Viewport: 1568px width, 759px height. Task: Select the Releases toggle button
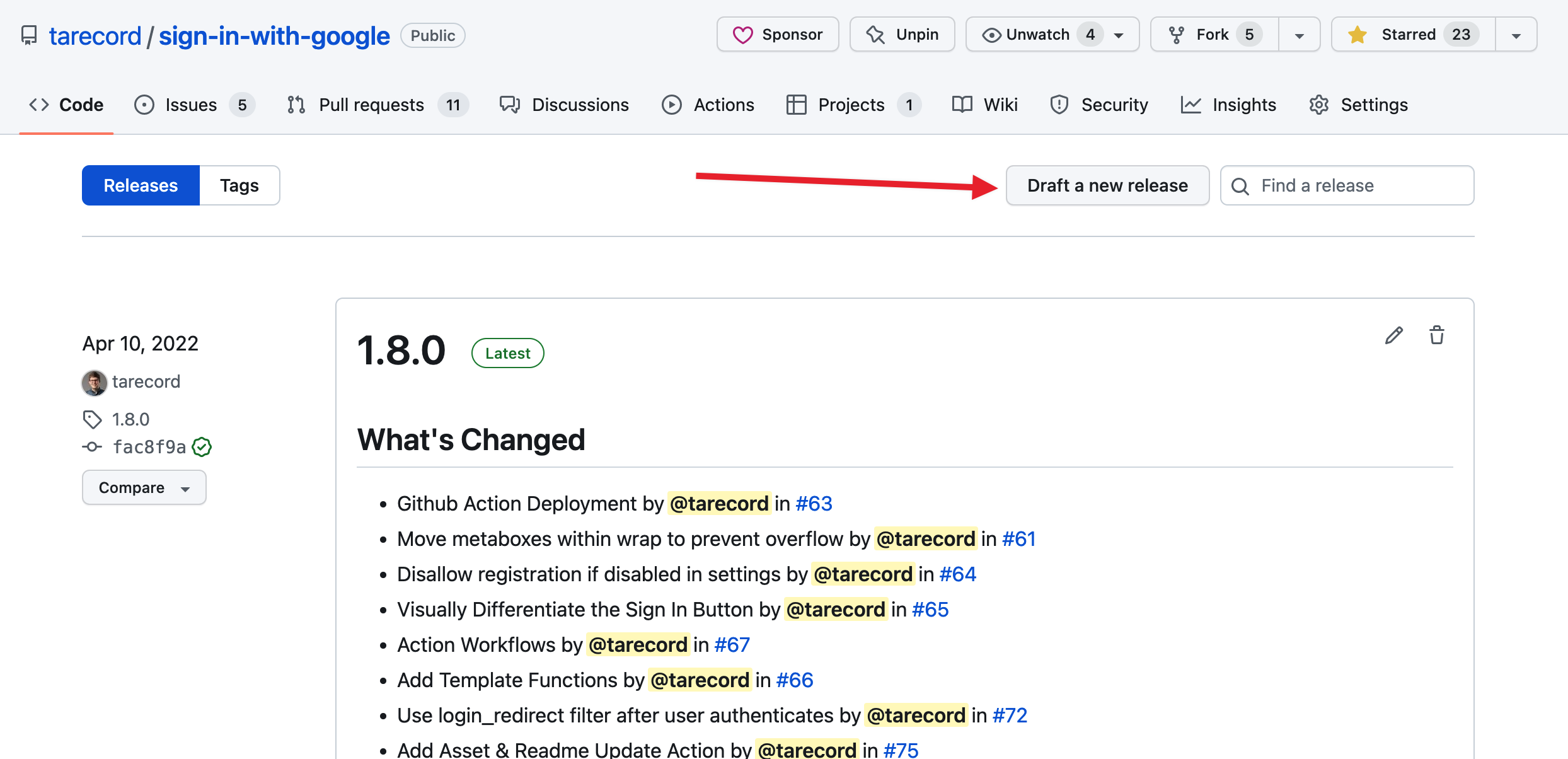[x=141, y=185]
